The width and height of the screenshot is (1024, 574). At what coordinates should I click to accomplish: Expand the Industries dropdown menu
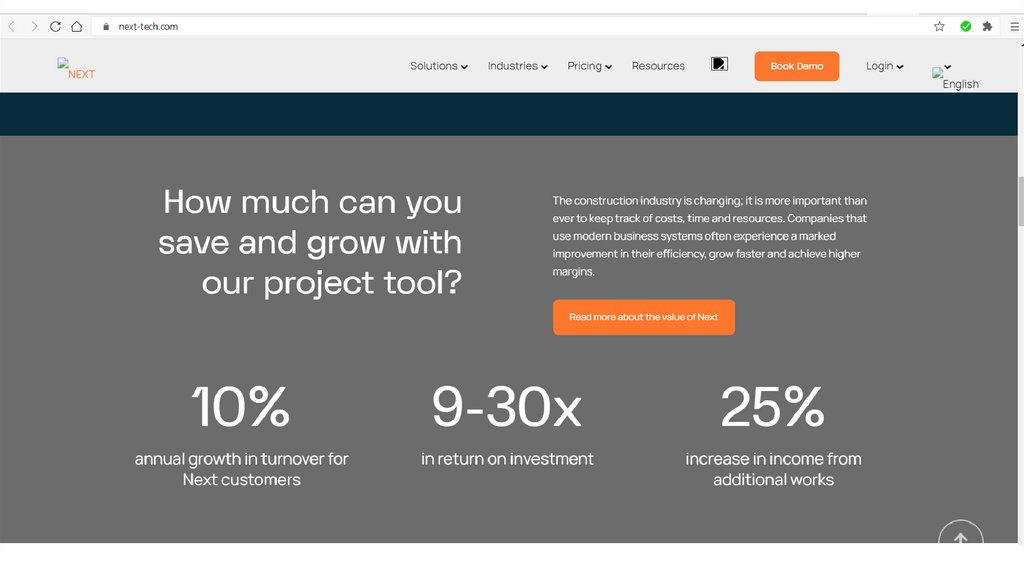(517, 66)
